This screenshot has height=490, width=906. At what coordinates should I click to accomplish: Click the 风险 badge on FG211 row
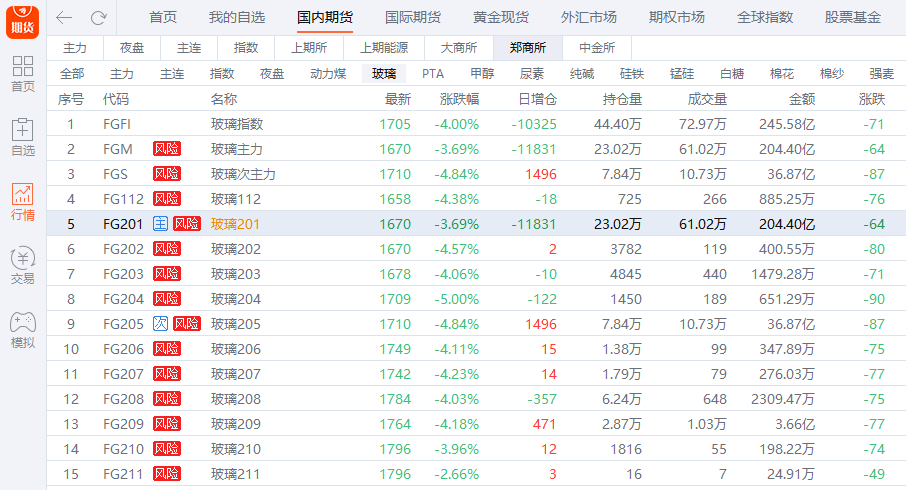click(x=167, y=474)
